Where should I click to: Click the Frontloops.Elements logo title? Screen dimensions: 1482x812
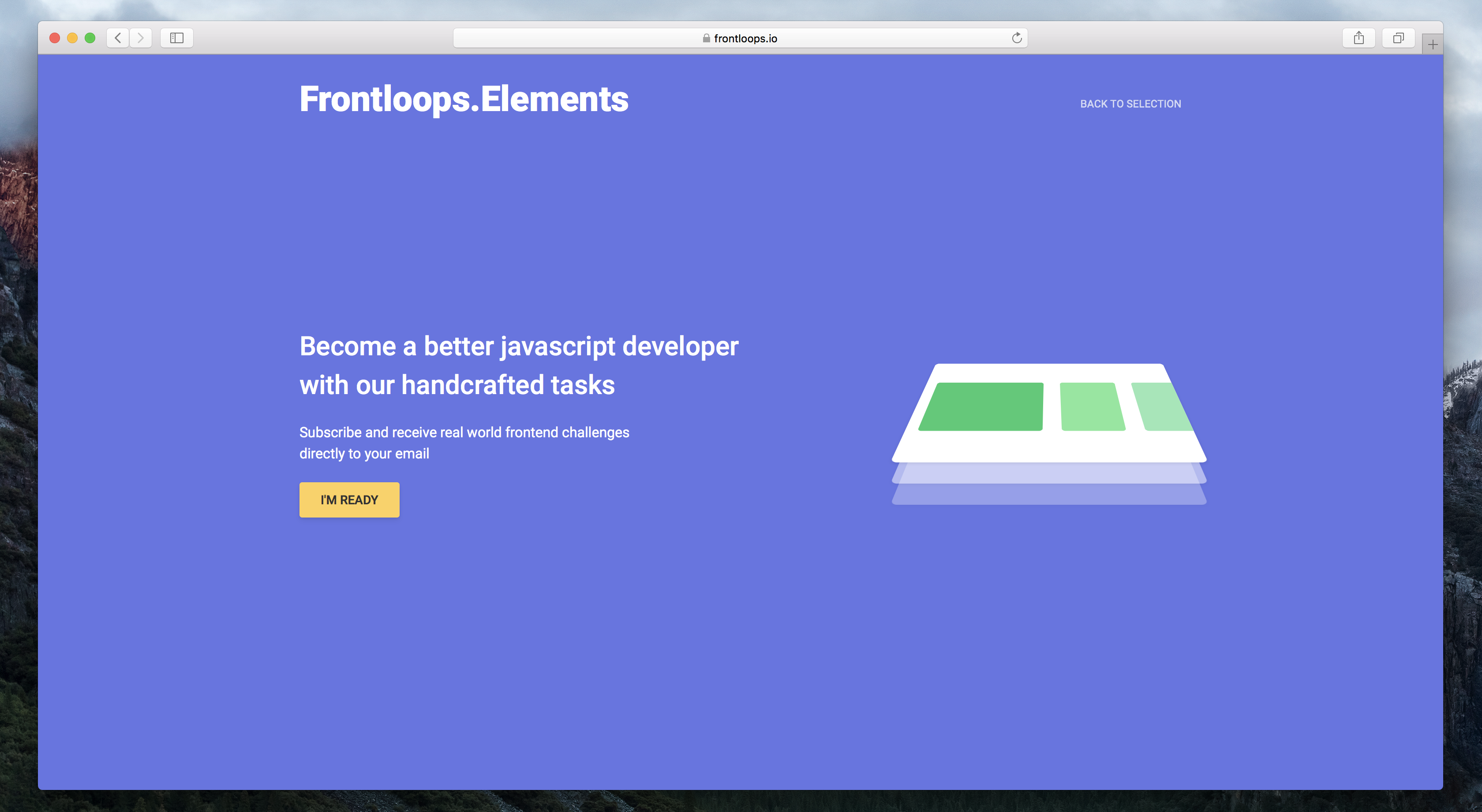[464, 99]
